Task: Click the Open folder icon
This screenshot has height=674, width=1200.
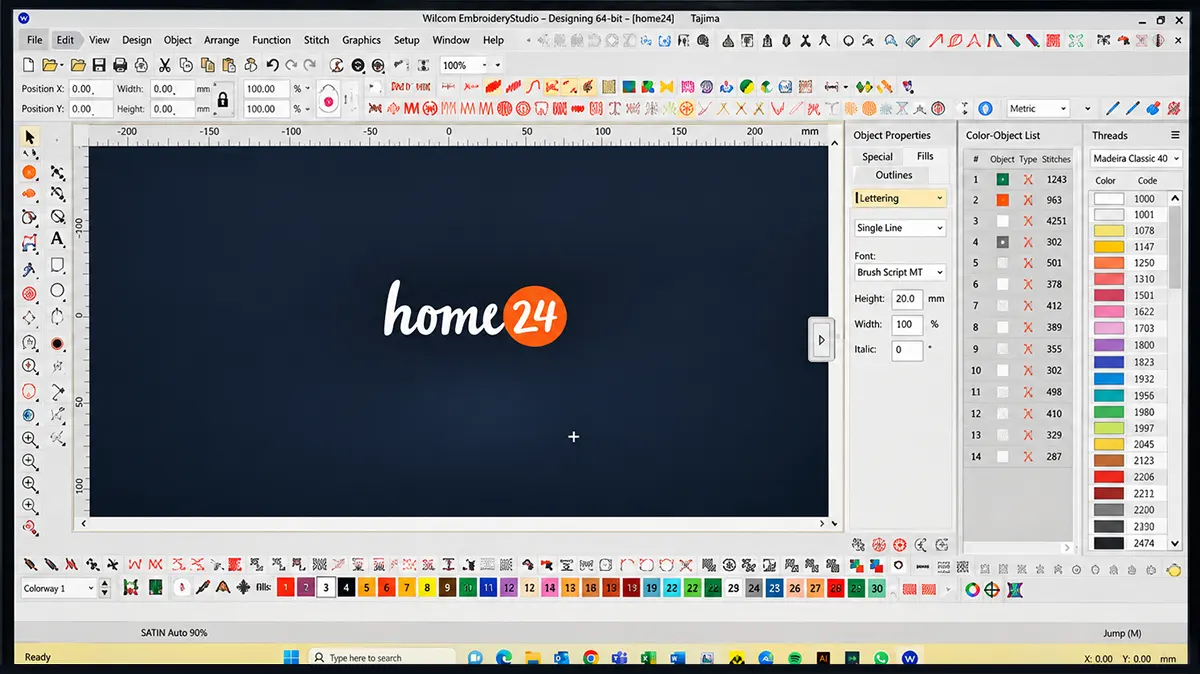Action: point(50,65)
